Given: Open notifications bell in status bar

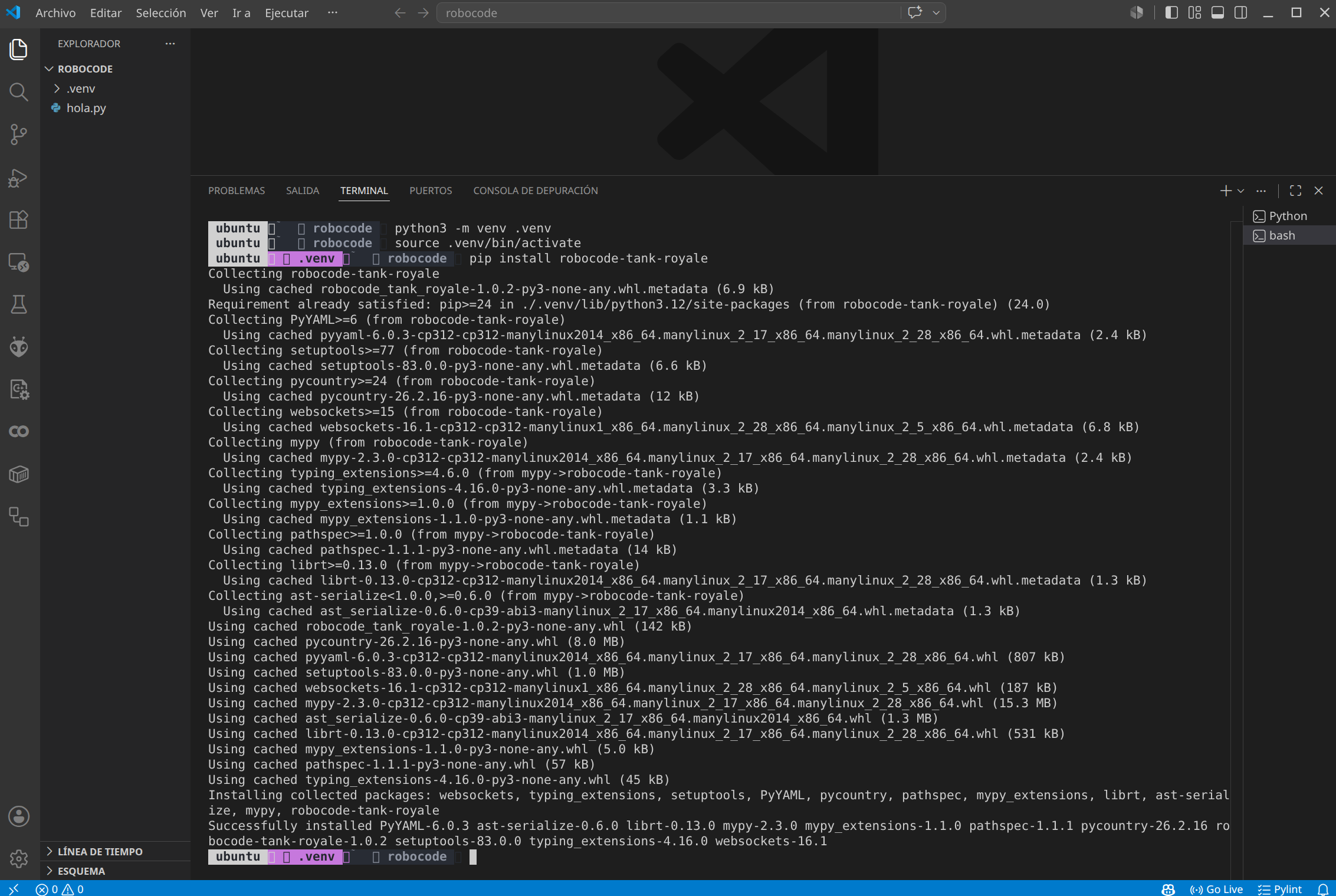Looking at the screenshot, I should coord(1323,889).
